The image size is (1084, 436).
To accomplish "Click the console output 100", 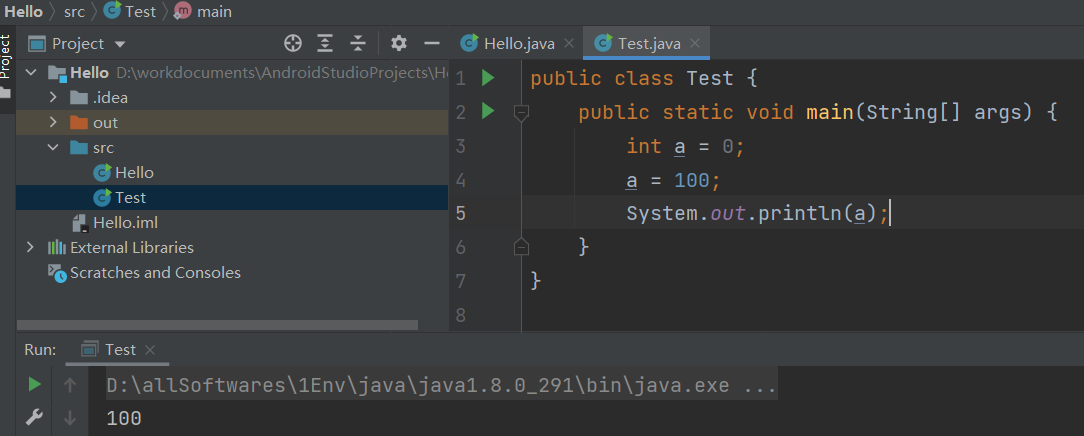I will coord(124,418).
